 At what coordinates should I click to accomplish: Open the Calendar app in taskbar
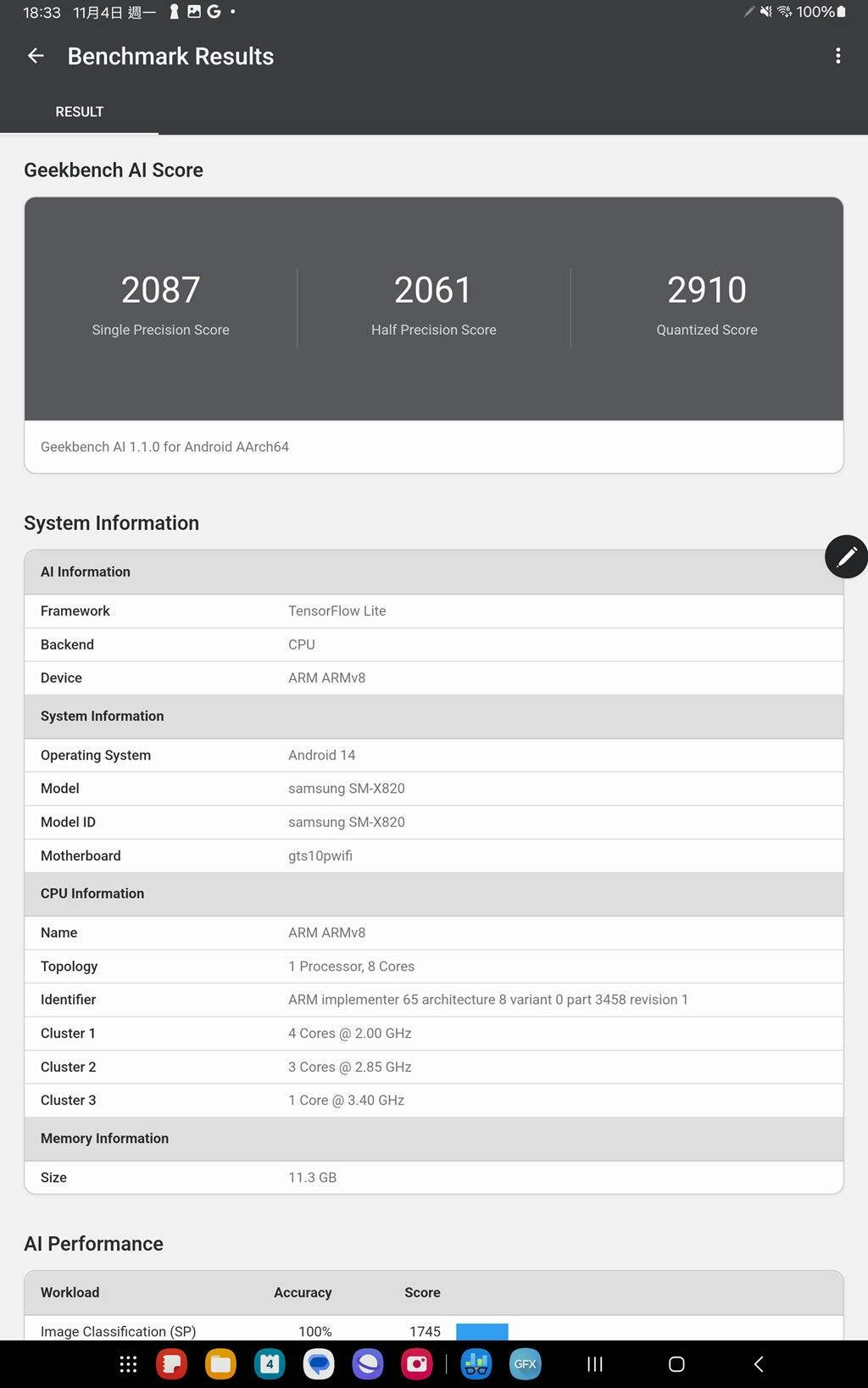point(270,1364)
